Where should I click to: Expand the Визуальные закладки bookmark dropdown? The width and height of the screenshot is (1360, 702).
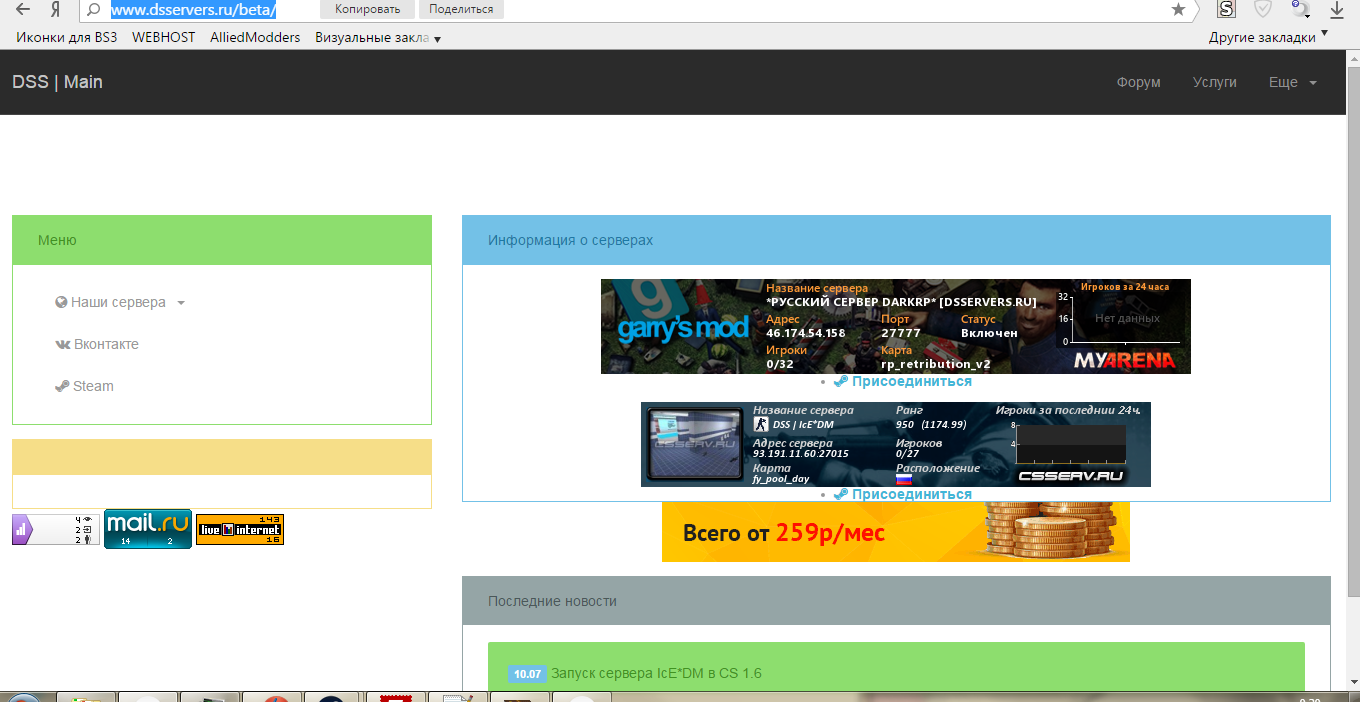click(x=378, y=37)
